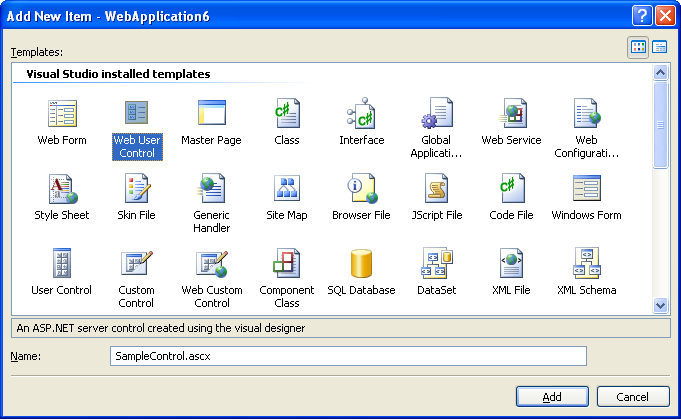Viewport: 681px width, 420px height.
Task: Switch to large icons view
Action: tap(638, 47)
